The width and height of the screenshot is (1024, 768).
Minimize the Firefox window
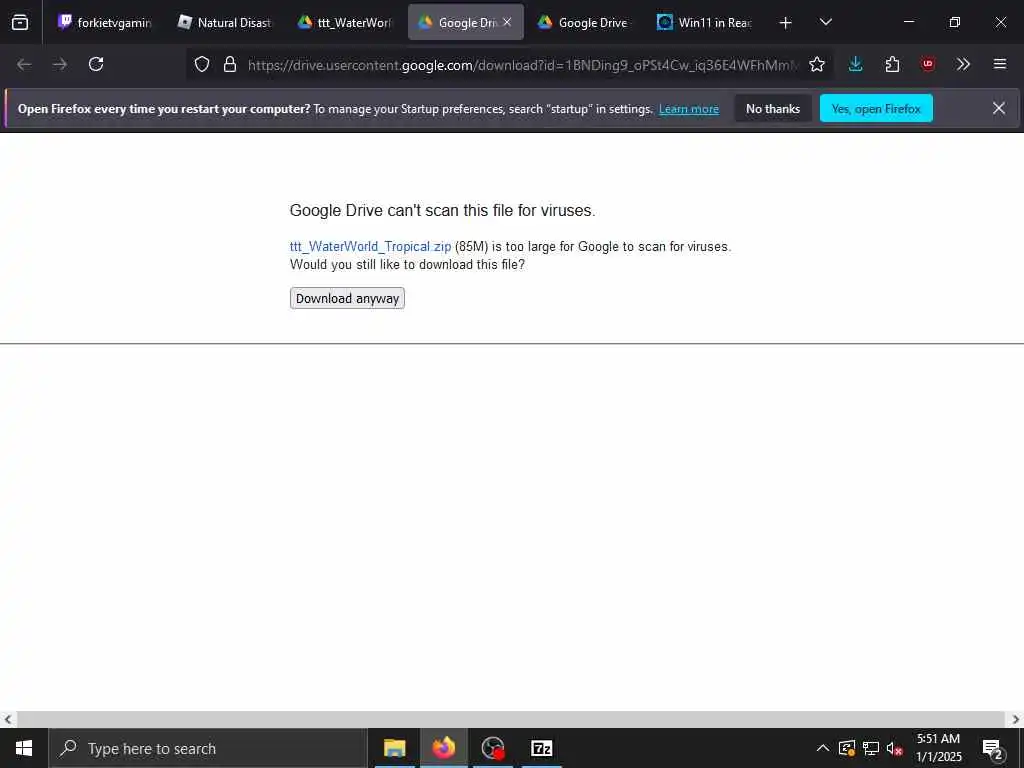tap(908, 22)
